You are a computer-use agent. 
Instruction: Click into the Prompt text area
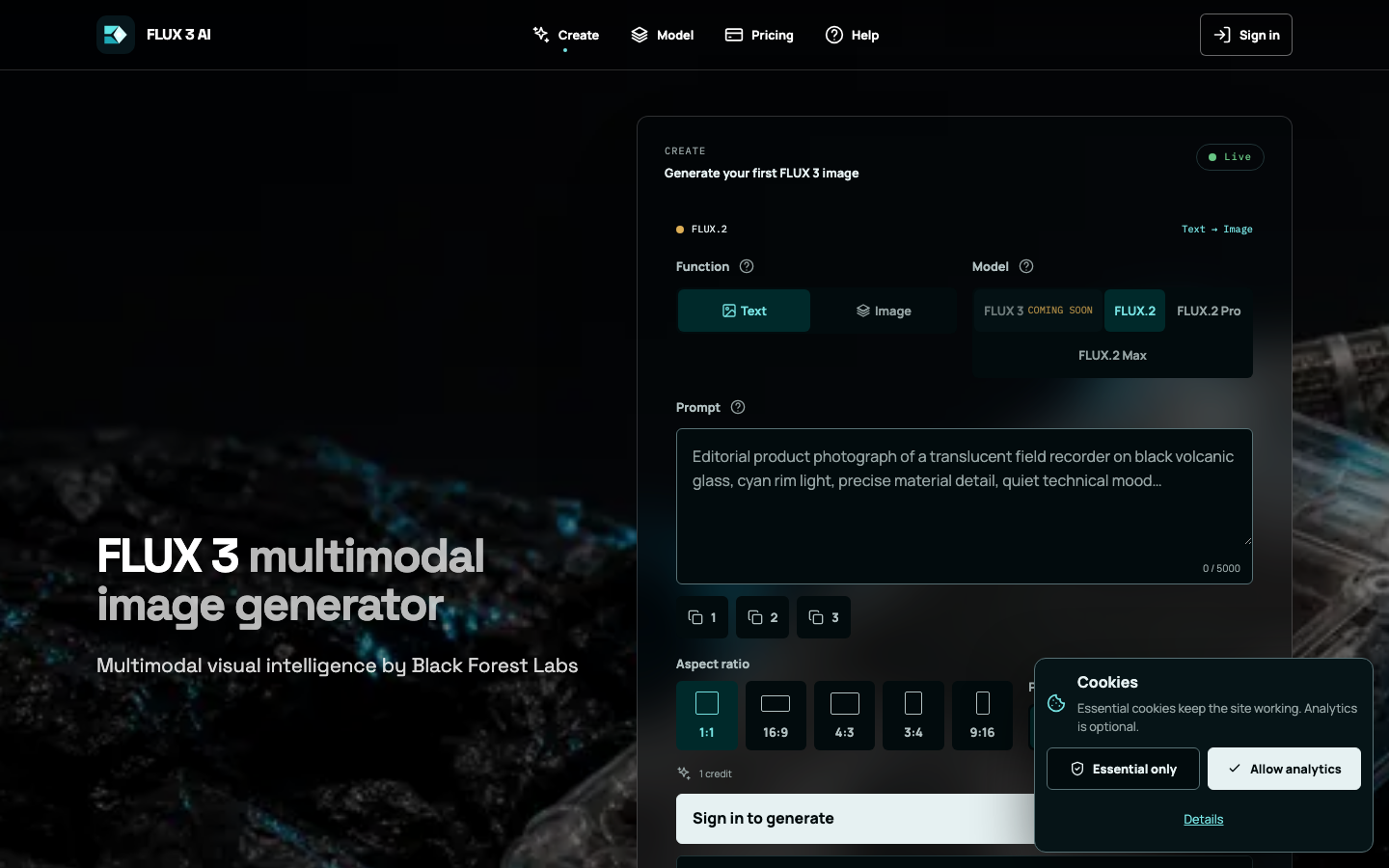tap(965, 506)
